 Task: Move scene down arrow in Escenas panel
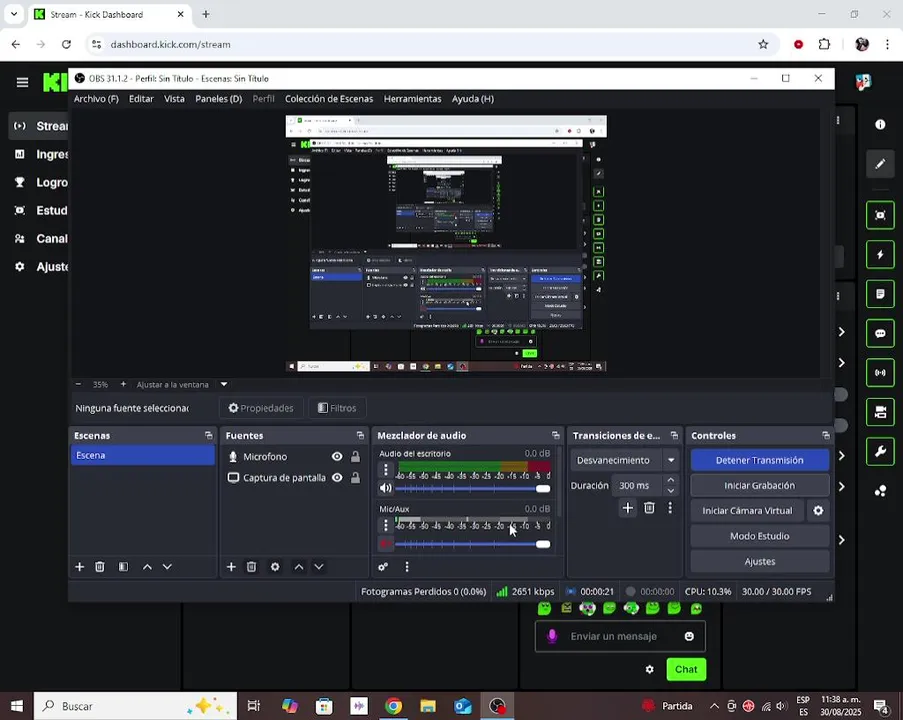pos(167,567)
